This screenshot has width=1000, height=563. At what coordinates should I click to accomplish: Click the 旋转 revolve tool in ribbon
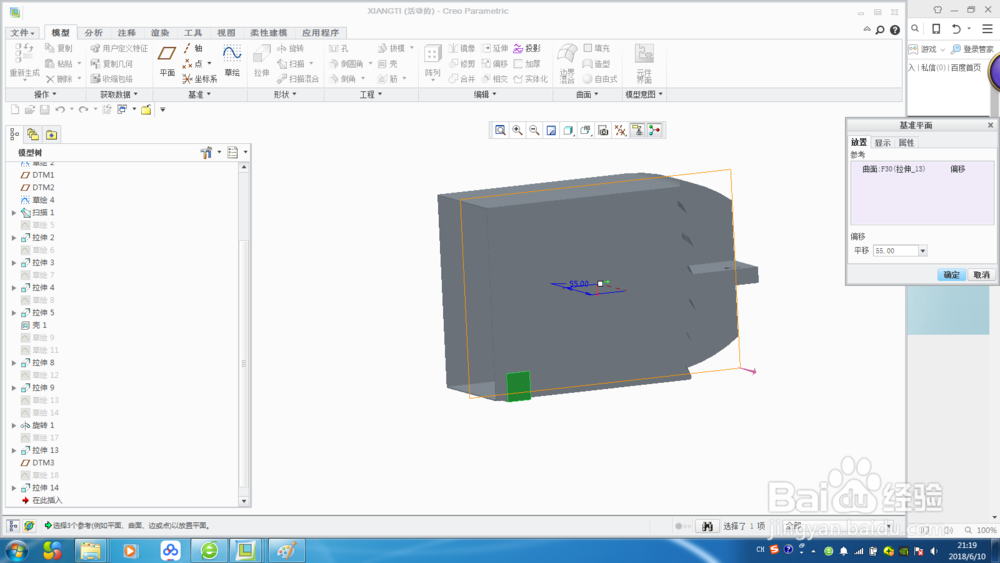(291, 48)
